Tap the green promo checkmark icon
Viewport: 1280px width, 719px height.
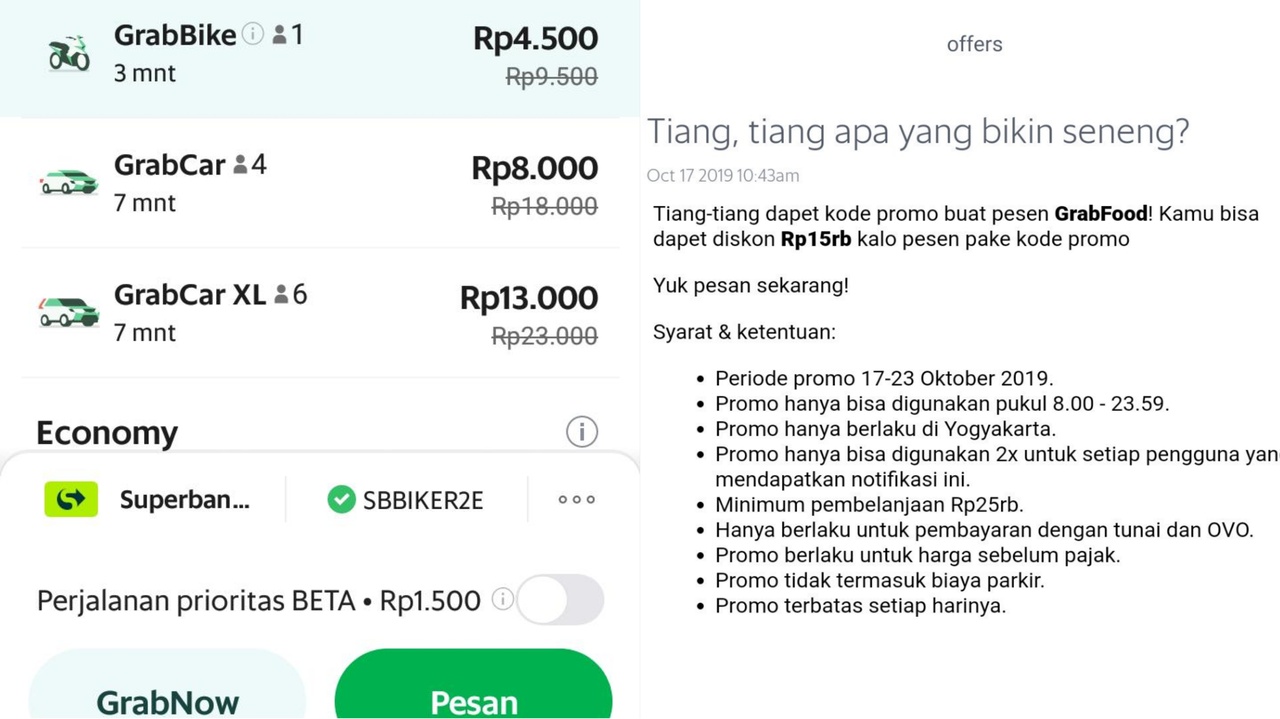pyautogui.click(x=341, y=500)
